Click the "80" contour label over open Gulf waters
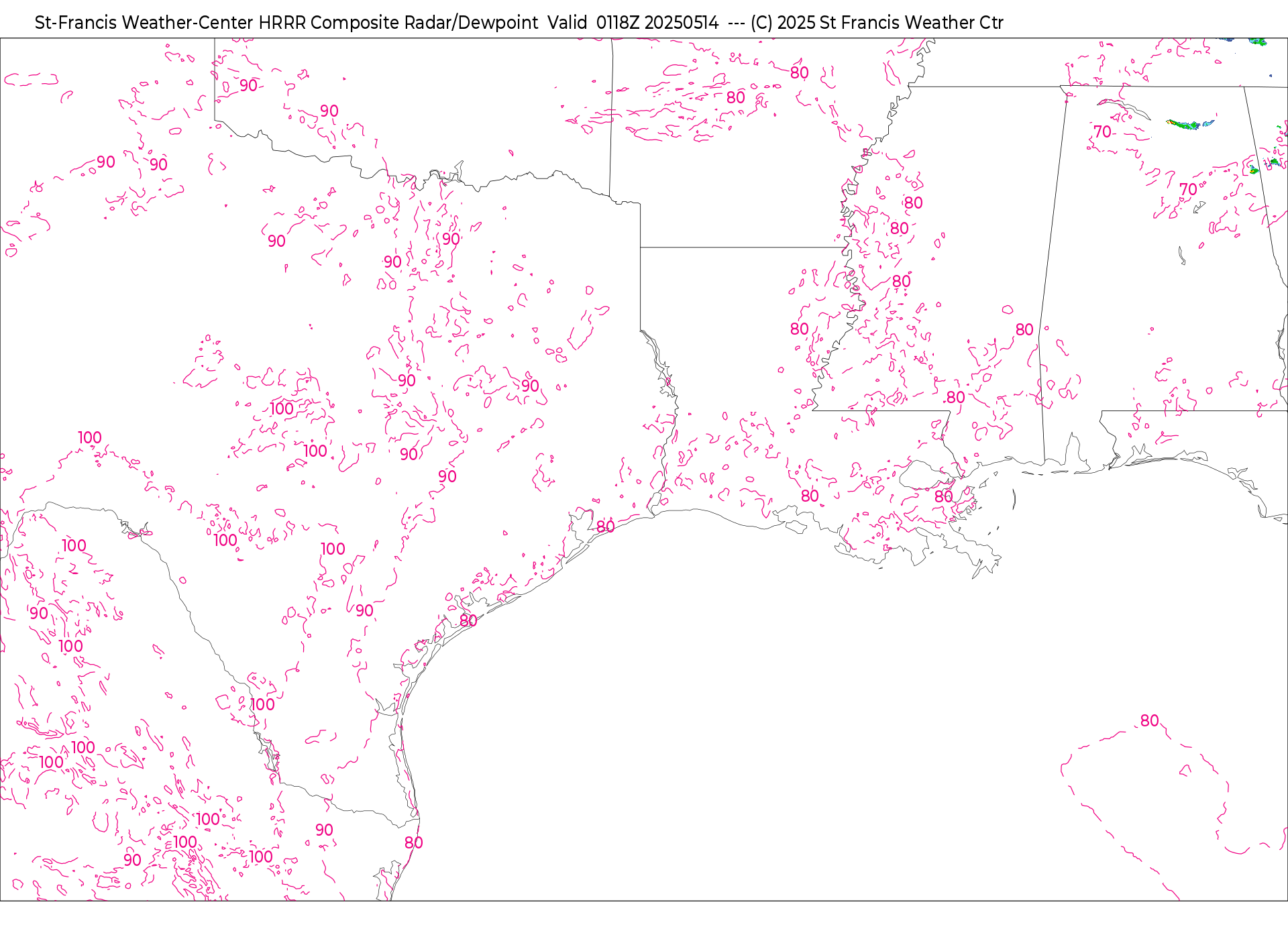The width and height of the screenshot is (1288, 939). click(x=1150, y=721)
